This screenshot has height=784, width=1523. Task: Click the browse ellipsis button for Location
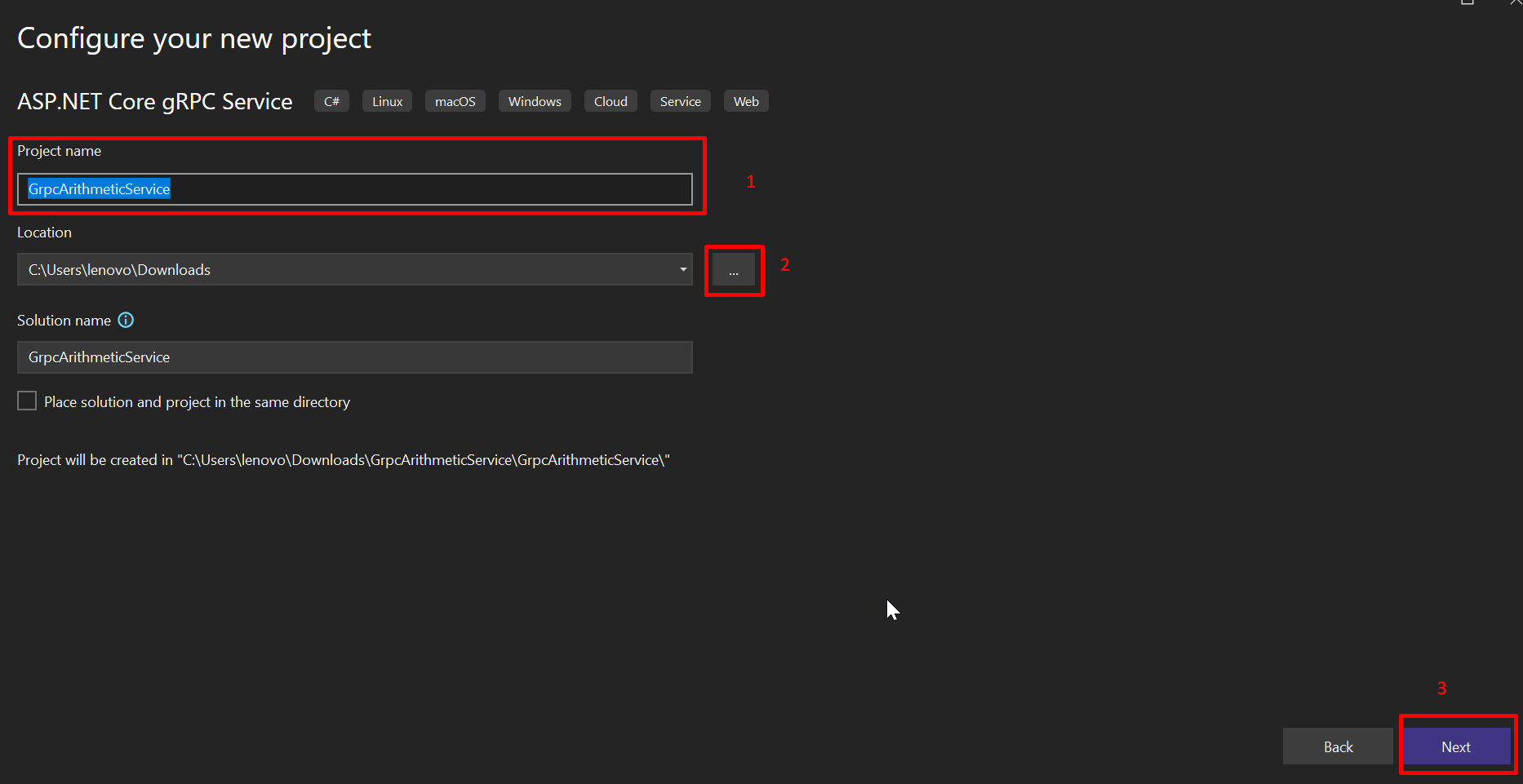pyautogui.click(x=733, y=269)
